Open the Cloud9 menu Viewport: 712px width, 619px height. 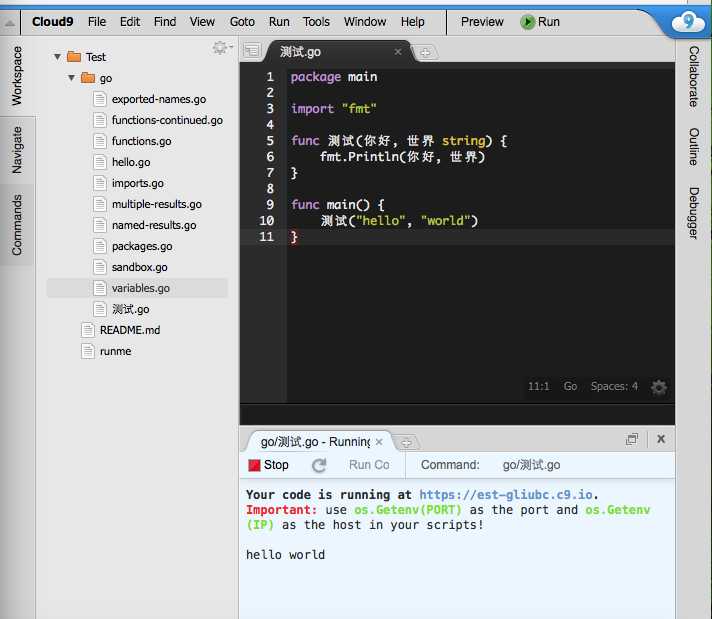click(x=52, y=22)
